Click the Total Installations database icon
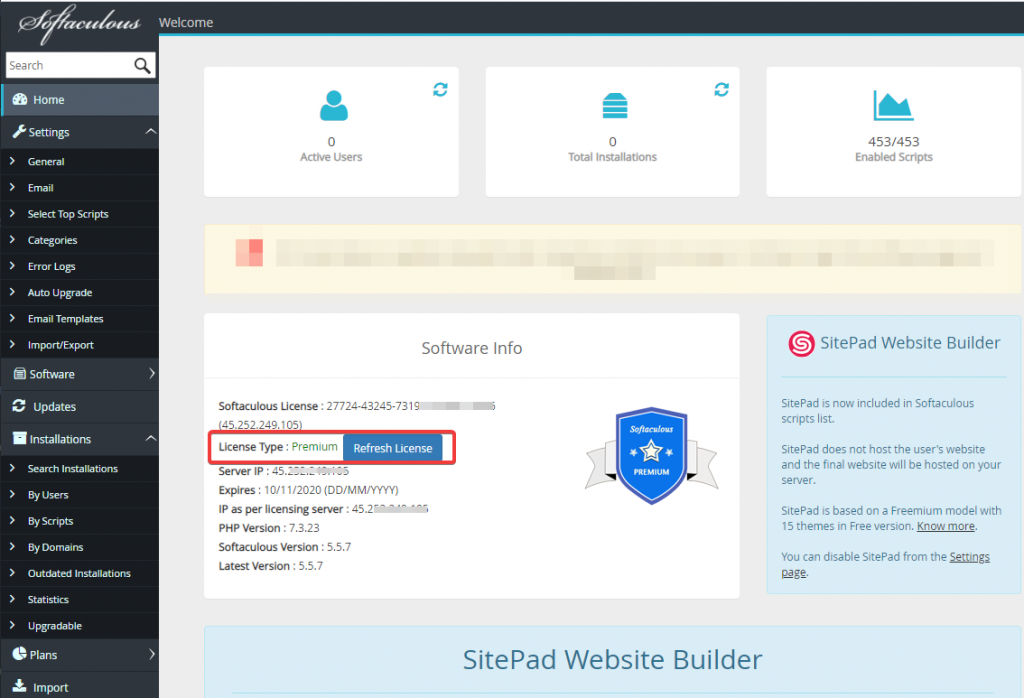1024x698 pixels. tap(615, 106)
